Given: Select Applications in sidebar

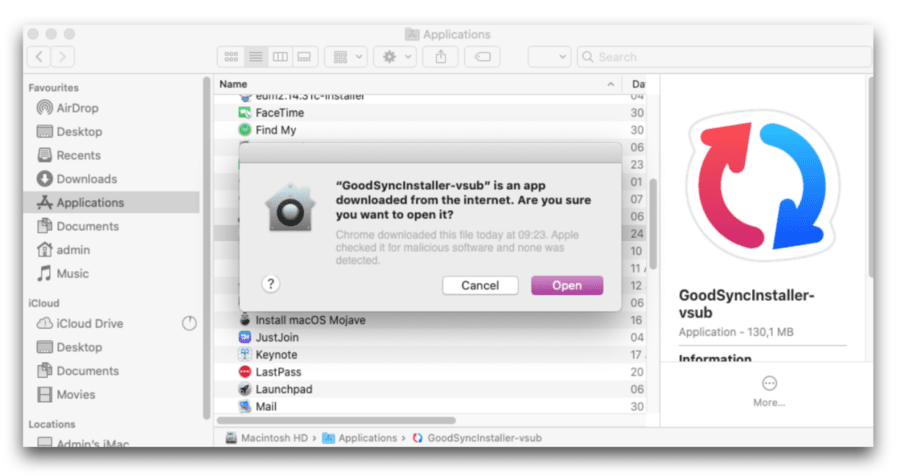Looking at the screenshot, I should (x=112, y=202).
